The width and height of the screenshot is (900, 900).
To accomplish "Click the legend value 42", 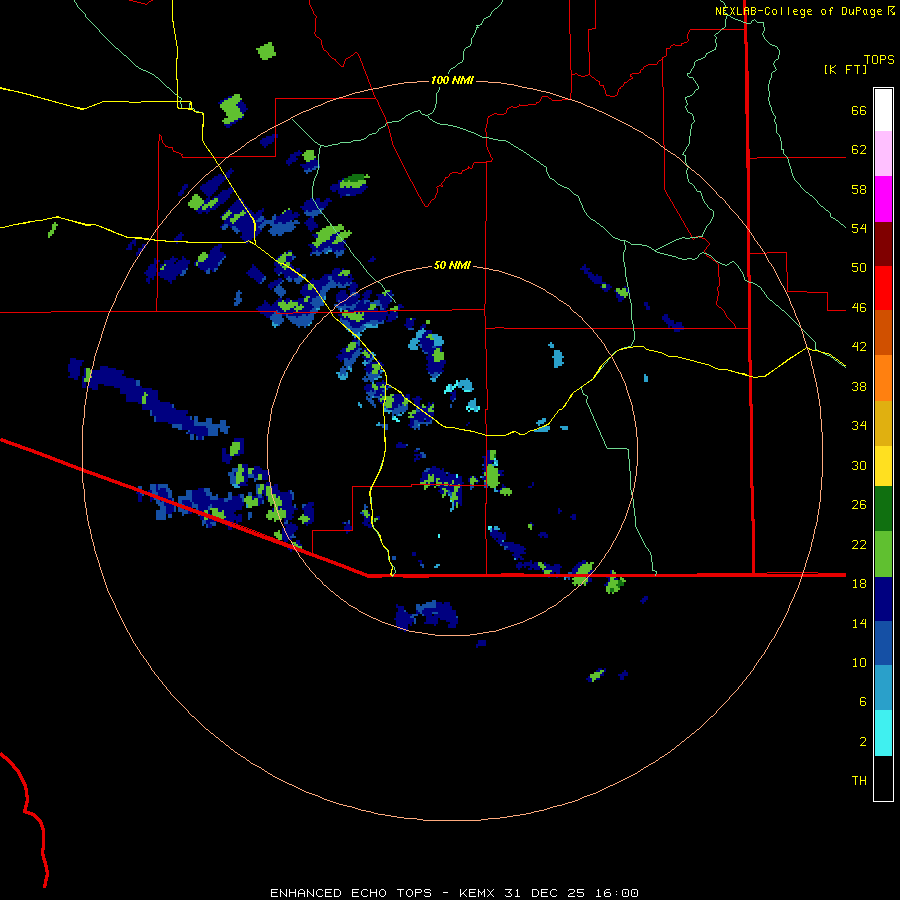I will click(859, 347).
